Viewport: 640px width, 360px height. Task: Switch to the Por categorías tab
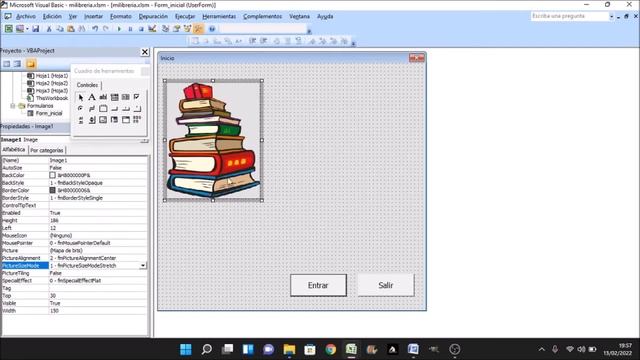pos(47,150)
